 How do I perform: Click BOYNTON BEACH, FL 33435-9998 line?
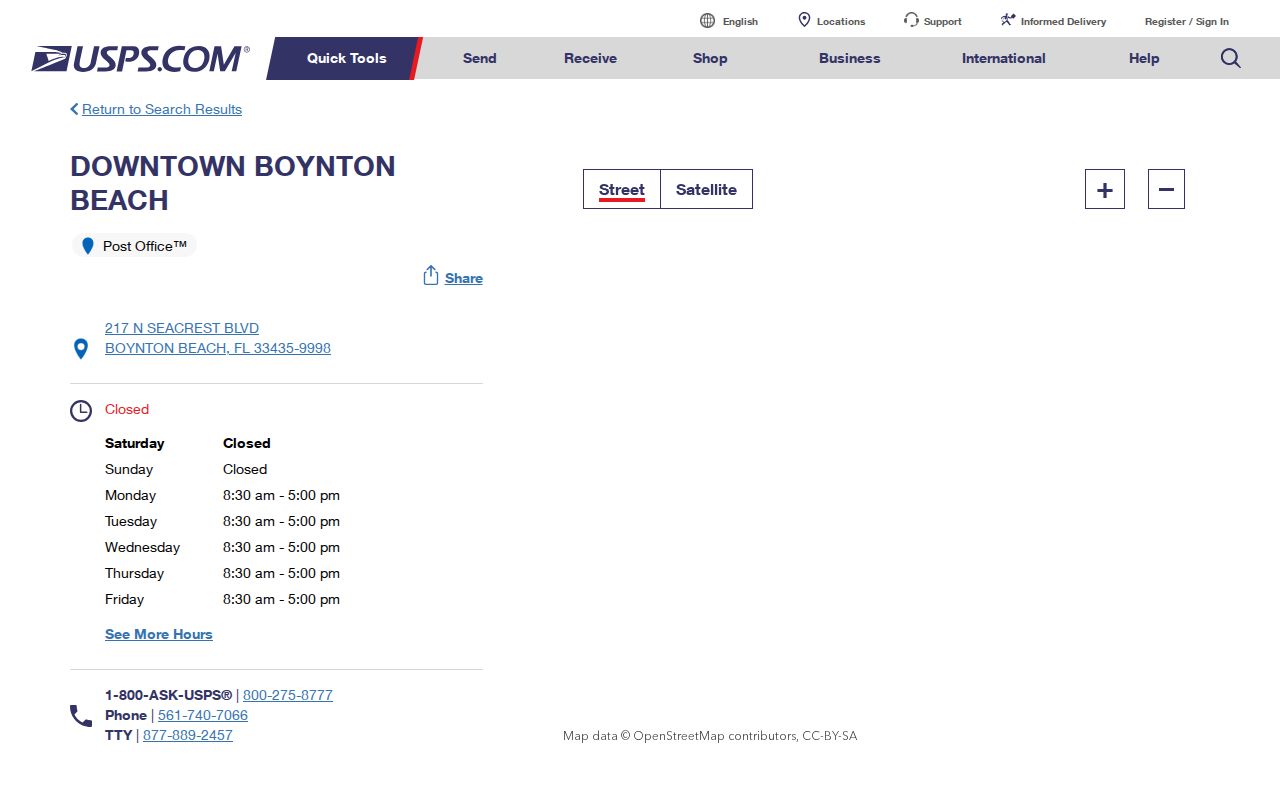[218, 348]
